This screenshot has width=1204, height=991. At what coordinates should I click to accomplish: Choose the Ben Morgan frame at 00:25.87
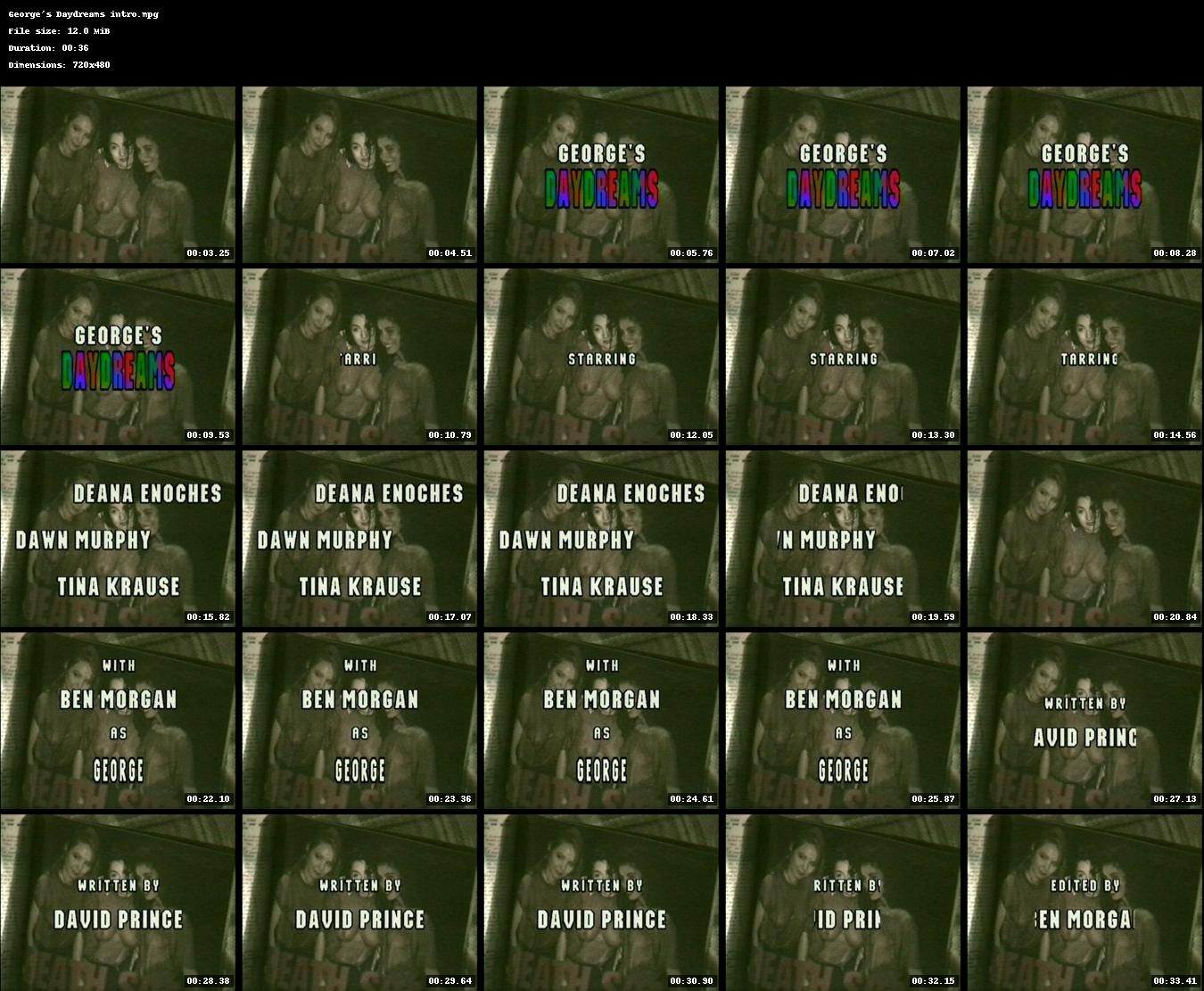(x=843, y=721)
